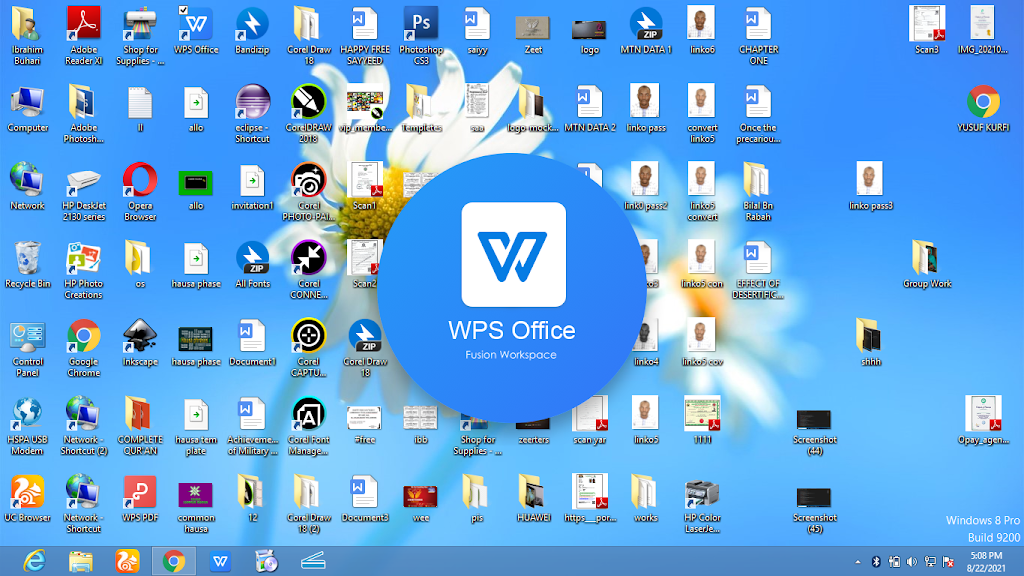Select the WPS PDF shortcut

(x=140, y=492)
